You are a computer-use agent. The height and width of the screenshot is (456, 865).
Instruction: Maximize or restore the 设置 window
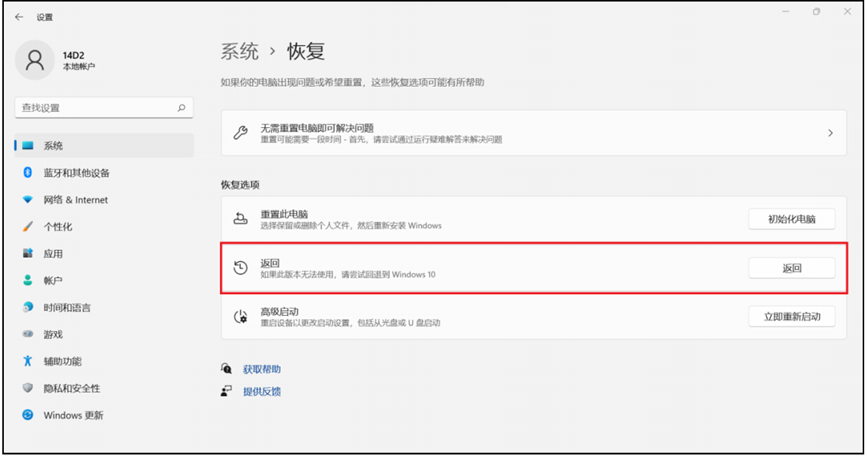(816, 12)
